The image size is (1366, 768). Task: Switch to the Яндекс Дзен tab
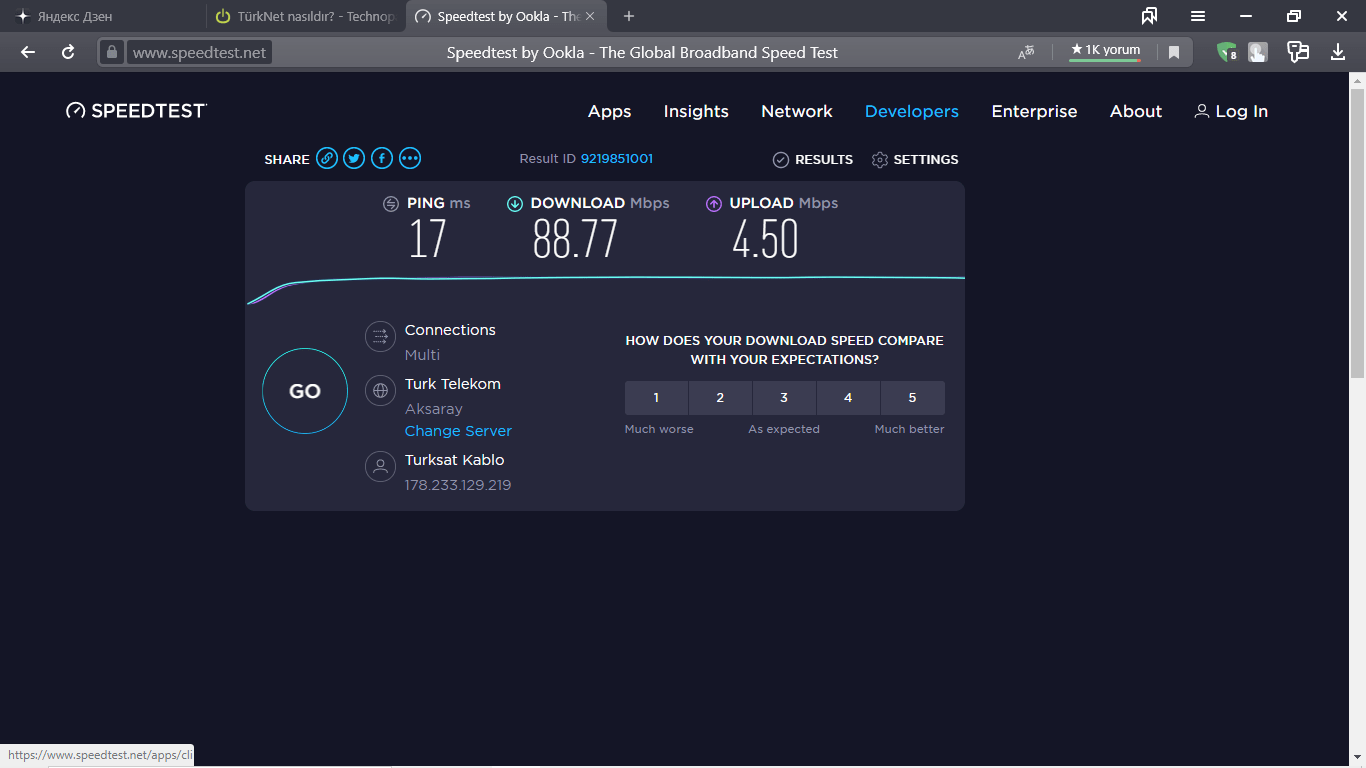(x=103, y=16)
